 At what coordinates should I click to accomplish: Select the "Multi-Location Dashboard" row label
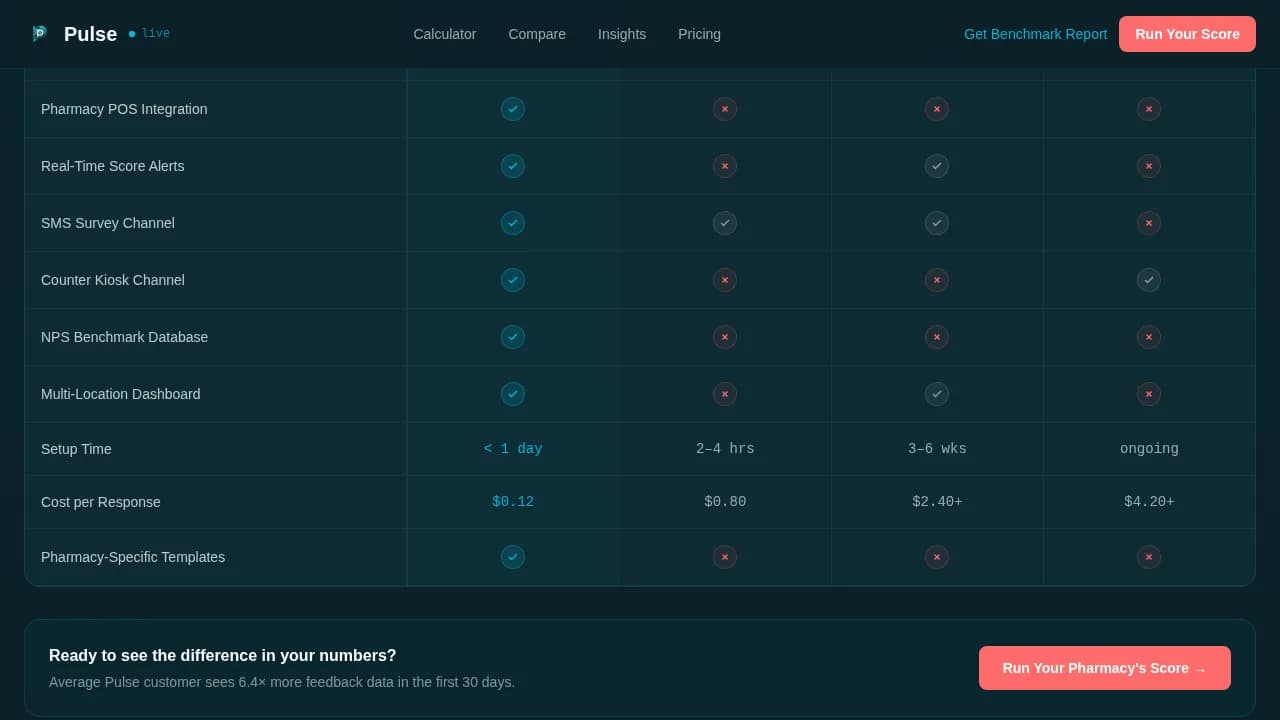click(121, 394)
